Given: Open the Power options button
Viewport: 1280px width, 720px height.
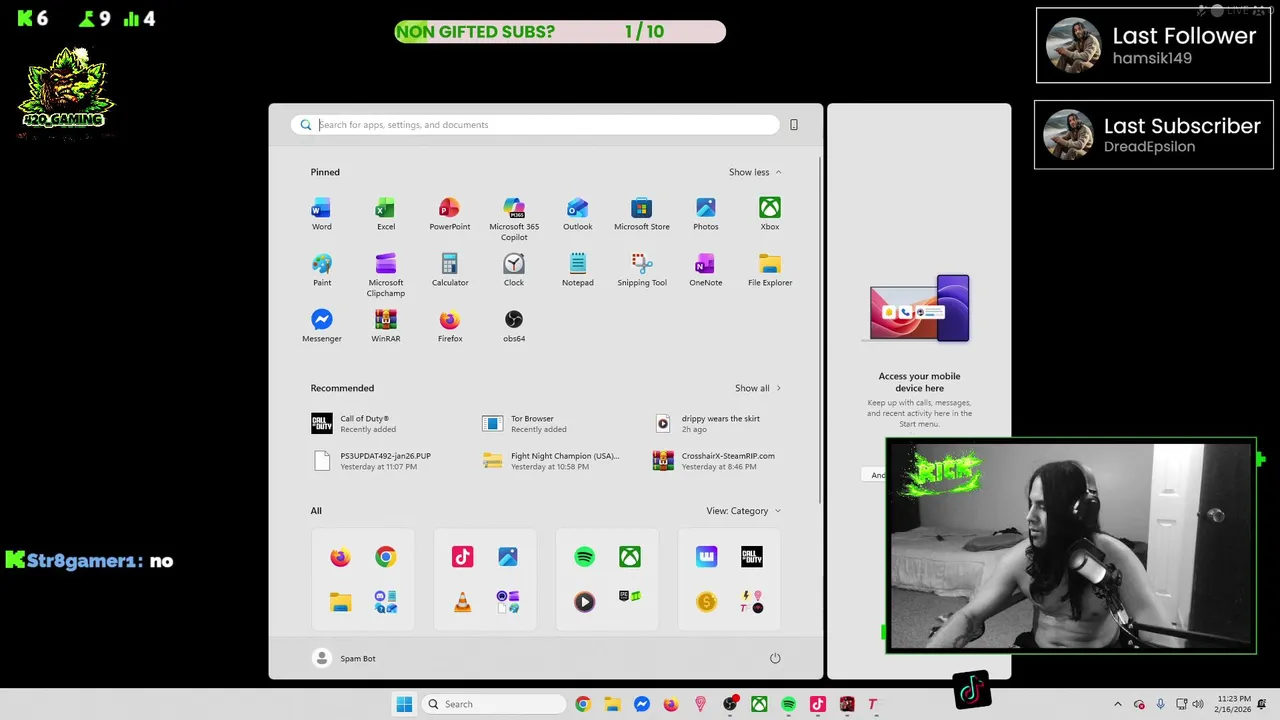Looking at the screenshot, I should click(775, 658).
